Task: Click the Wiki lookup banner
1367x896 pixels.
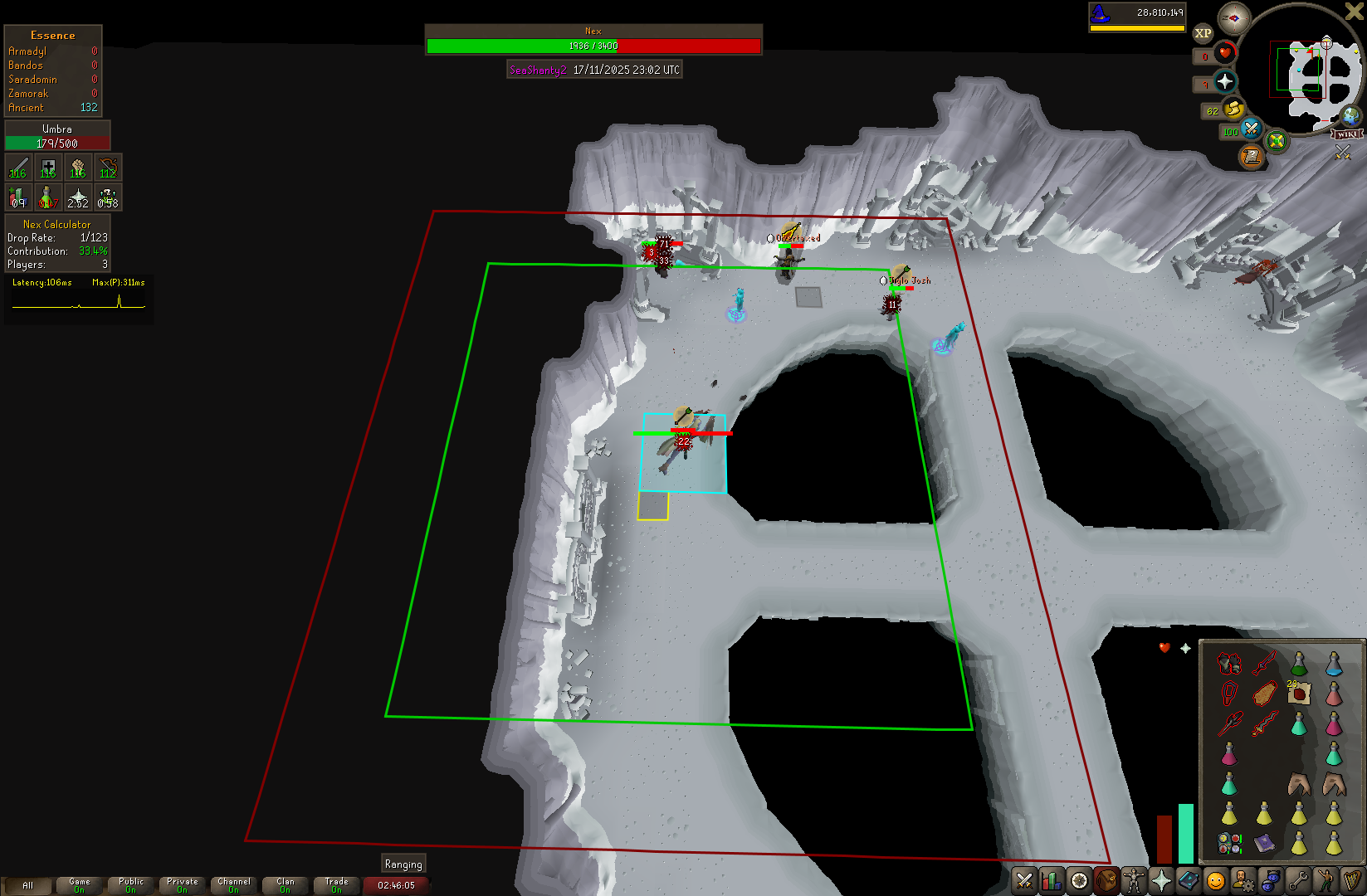Action: click(1346, 134)
